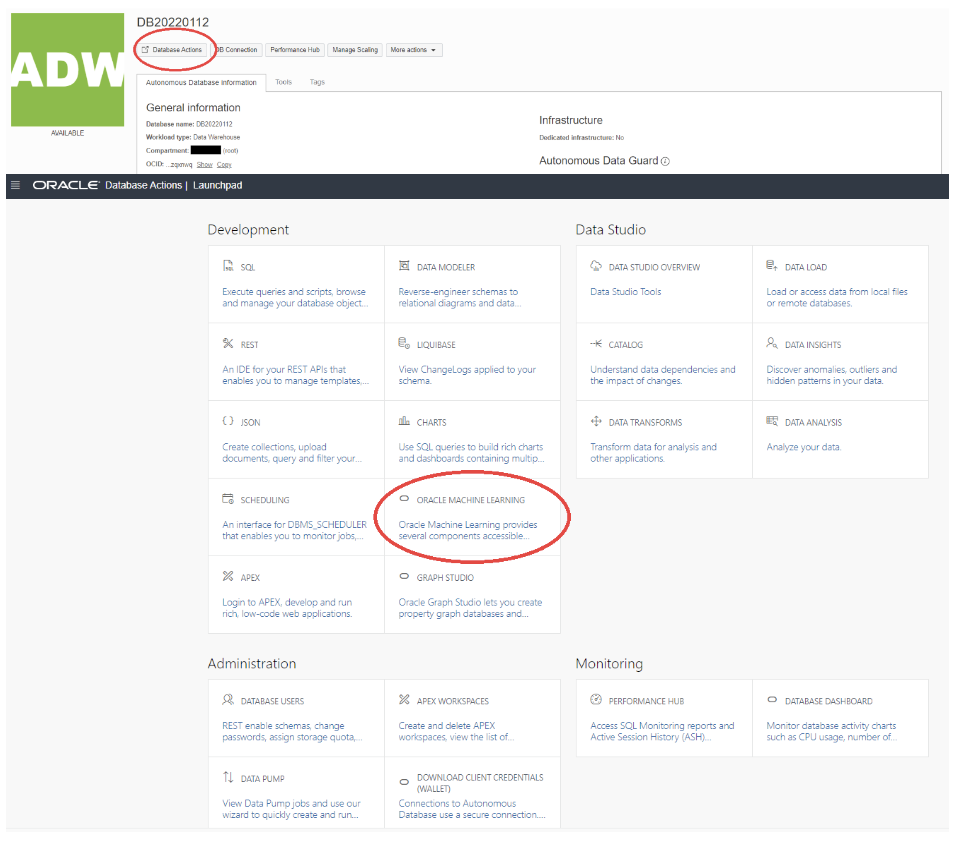Click the Launchpad header text
This screenshot has height=842, width=958.
pos(218,185)
